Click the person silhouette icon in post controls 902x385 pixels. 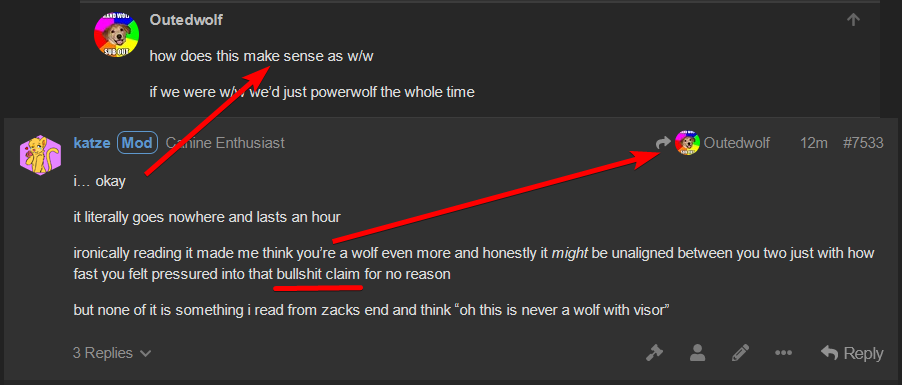coord(697,352)
